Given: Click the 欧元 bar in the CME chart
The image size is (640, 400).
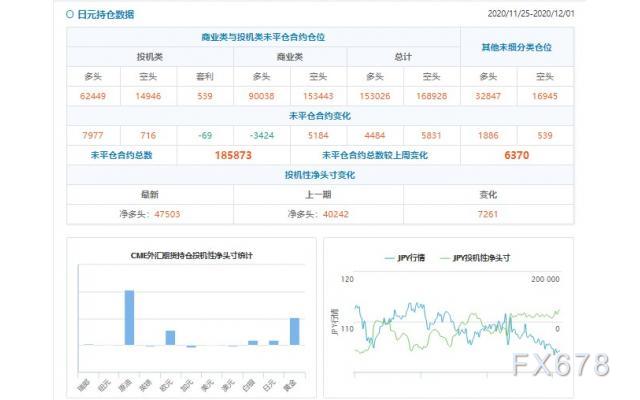Looking at the screenshot, I should point(170,338).
